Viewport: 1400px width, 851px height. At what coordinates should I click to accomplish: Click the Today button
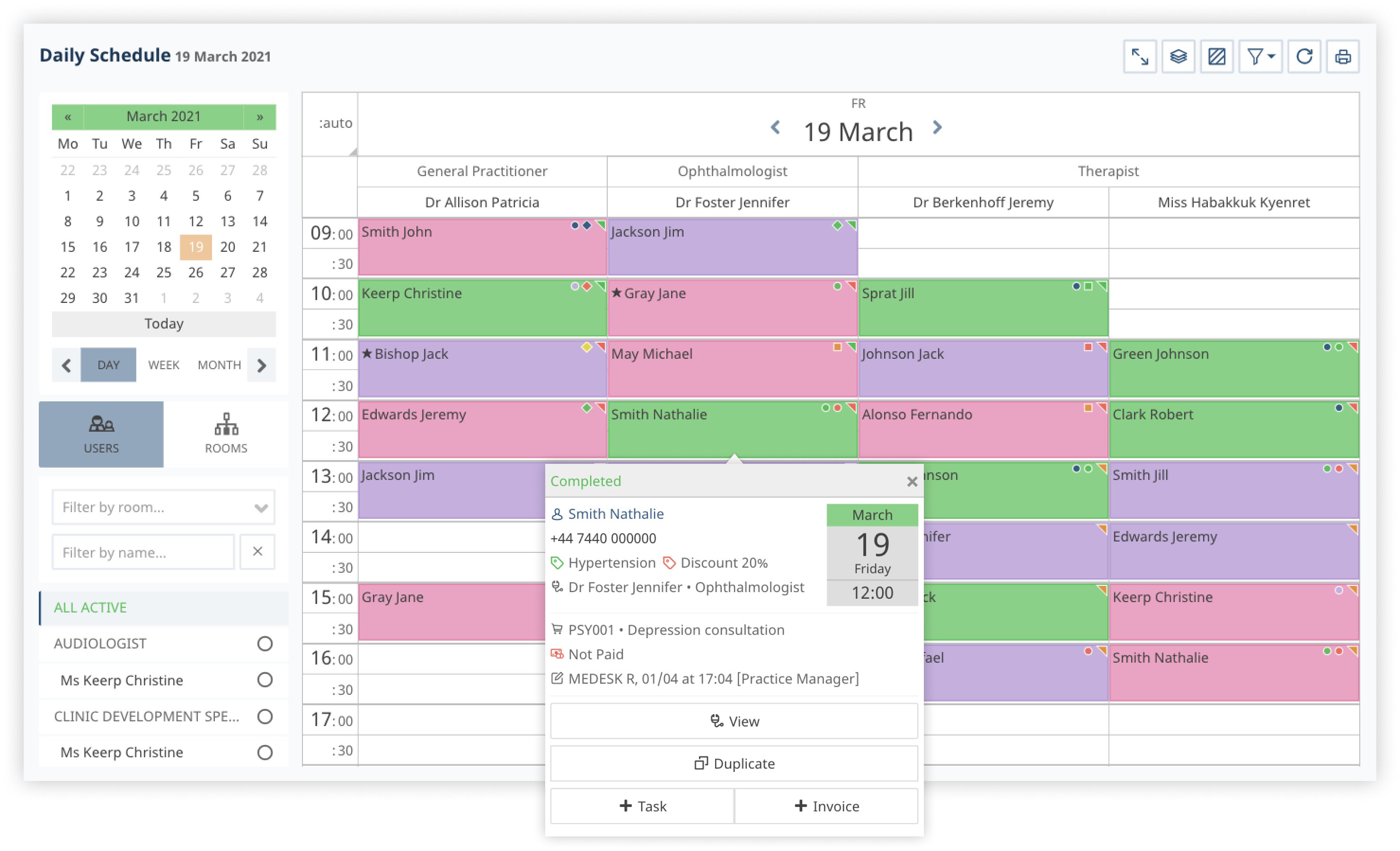pyautogui.click(x=164, y=324)
